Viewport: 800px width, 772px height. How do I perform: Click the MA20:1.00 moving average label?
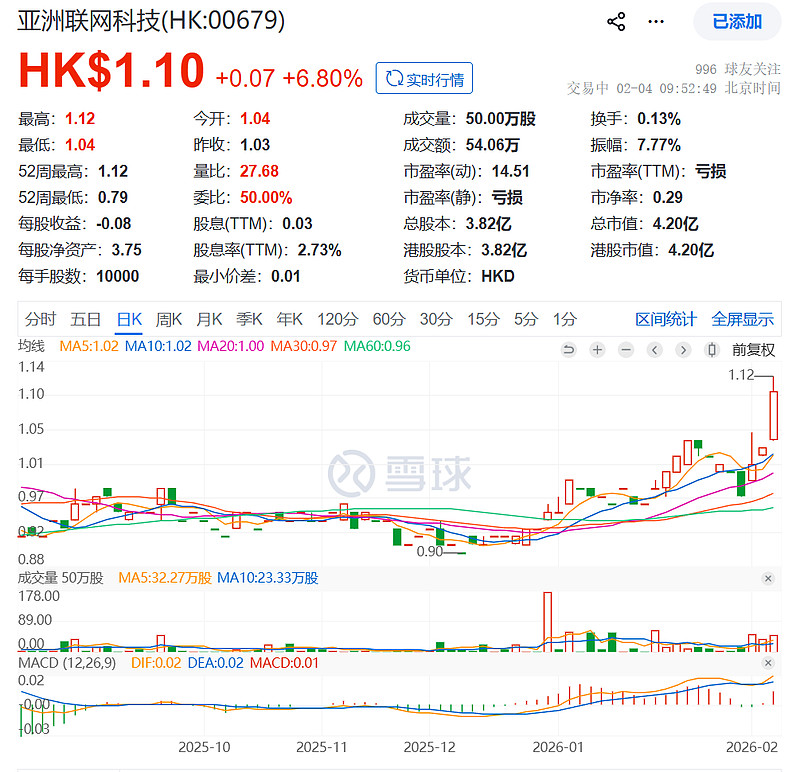click(x=231, y=346)
